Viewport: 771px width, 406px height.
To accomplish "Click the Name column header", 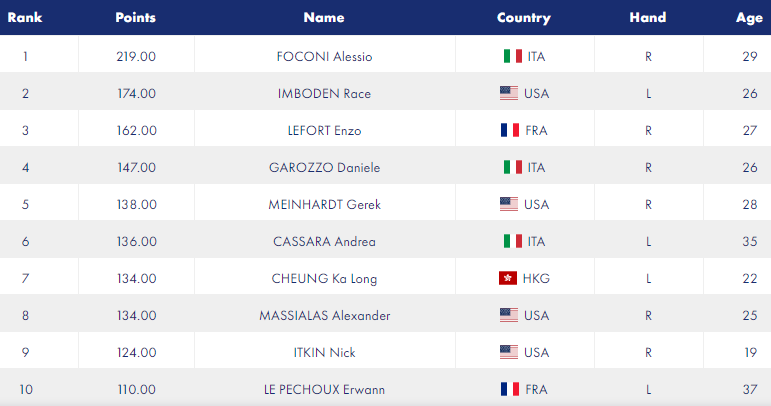I will click(x=324, y=18).
